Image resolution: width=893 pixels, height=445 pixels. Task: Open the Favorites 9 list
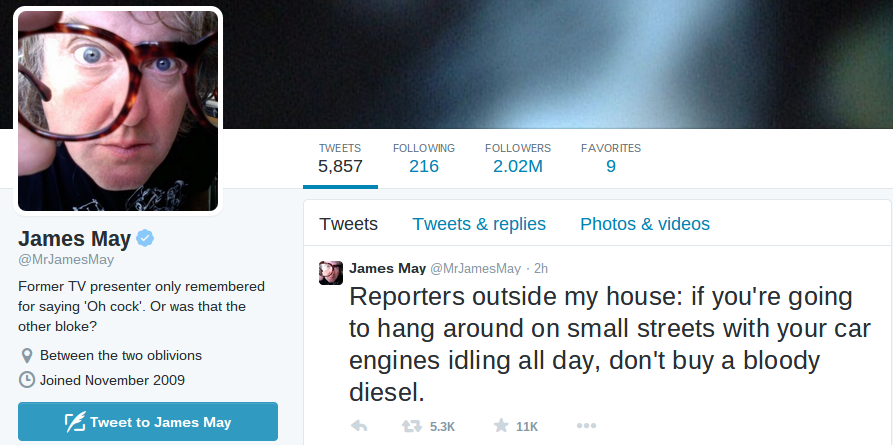tap(611, 158)
